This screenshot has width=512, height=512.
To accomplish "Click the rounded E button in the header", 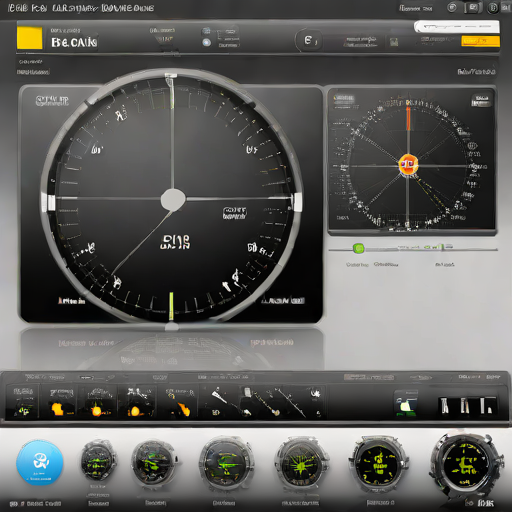I will 309,41.
